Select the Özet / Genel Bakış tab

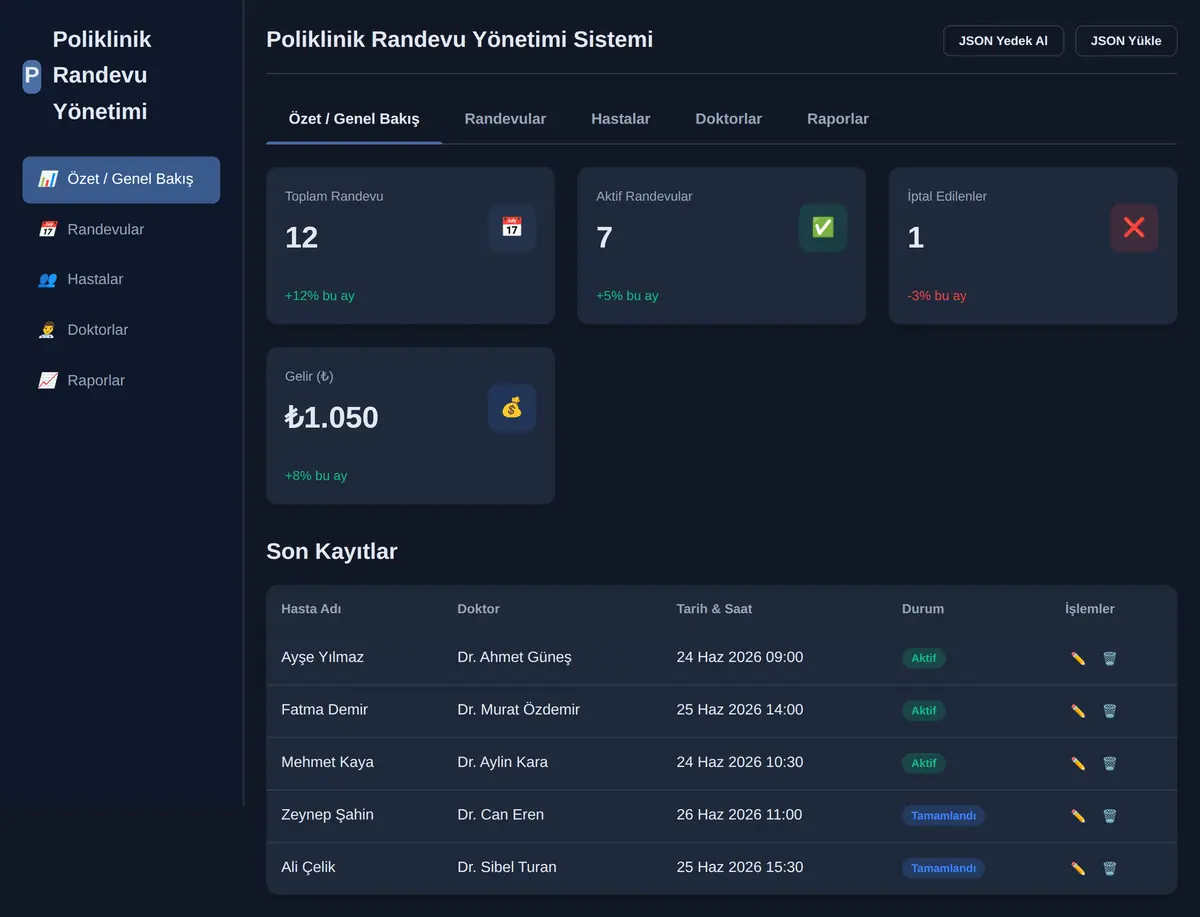[x=354, y=119]
